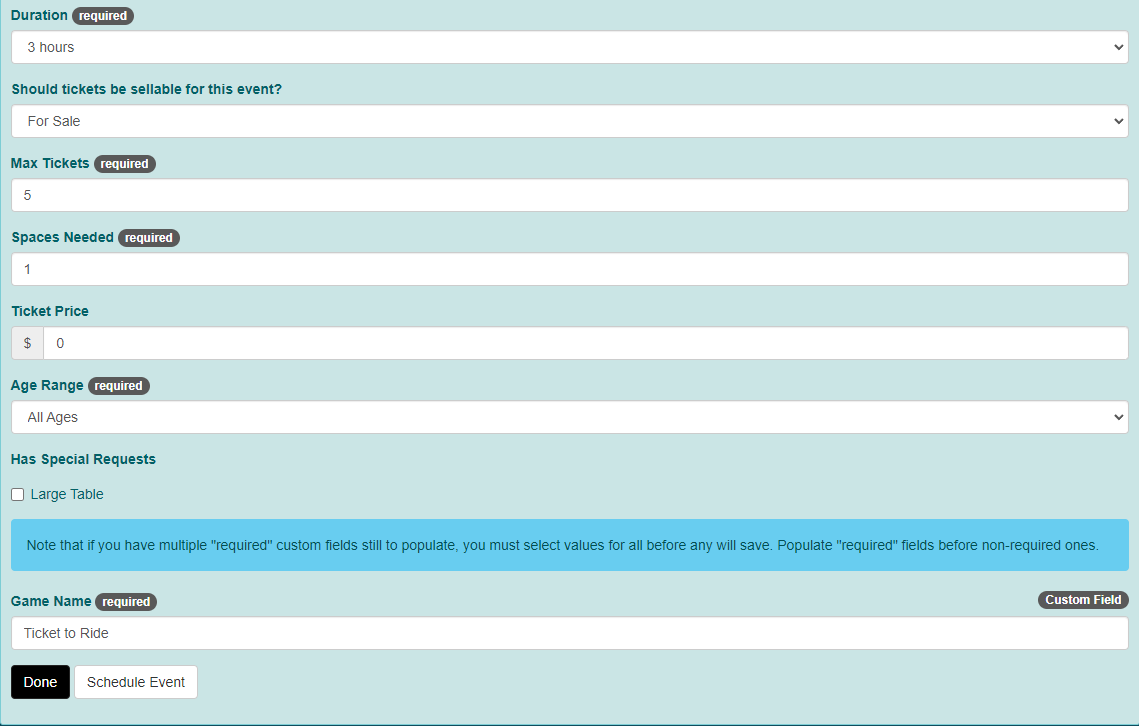The height and width of the screenshot is (726, 1139).
Task: Click the required badge next to Spaces Needed
Action: coord(149,238)
